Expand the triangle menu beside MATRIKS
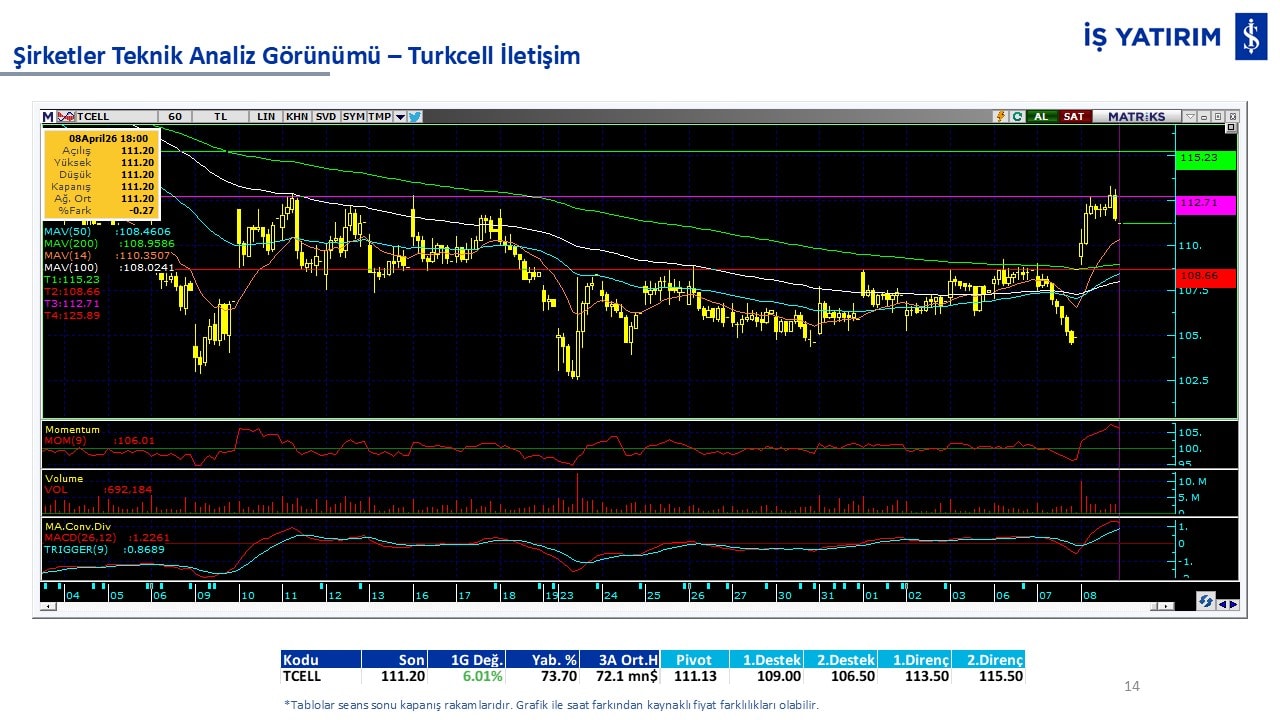The height and width of the screenshot is (720, 1280). point(1189,117)
